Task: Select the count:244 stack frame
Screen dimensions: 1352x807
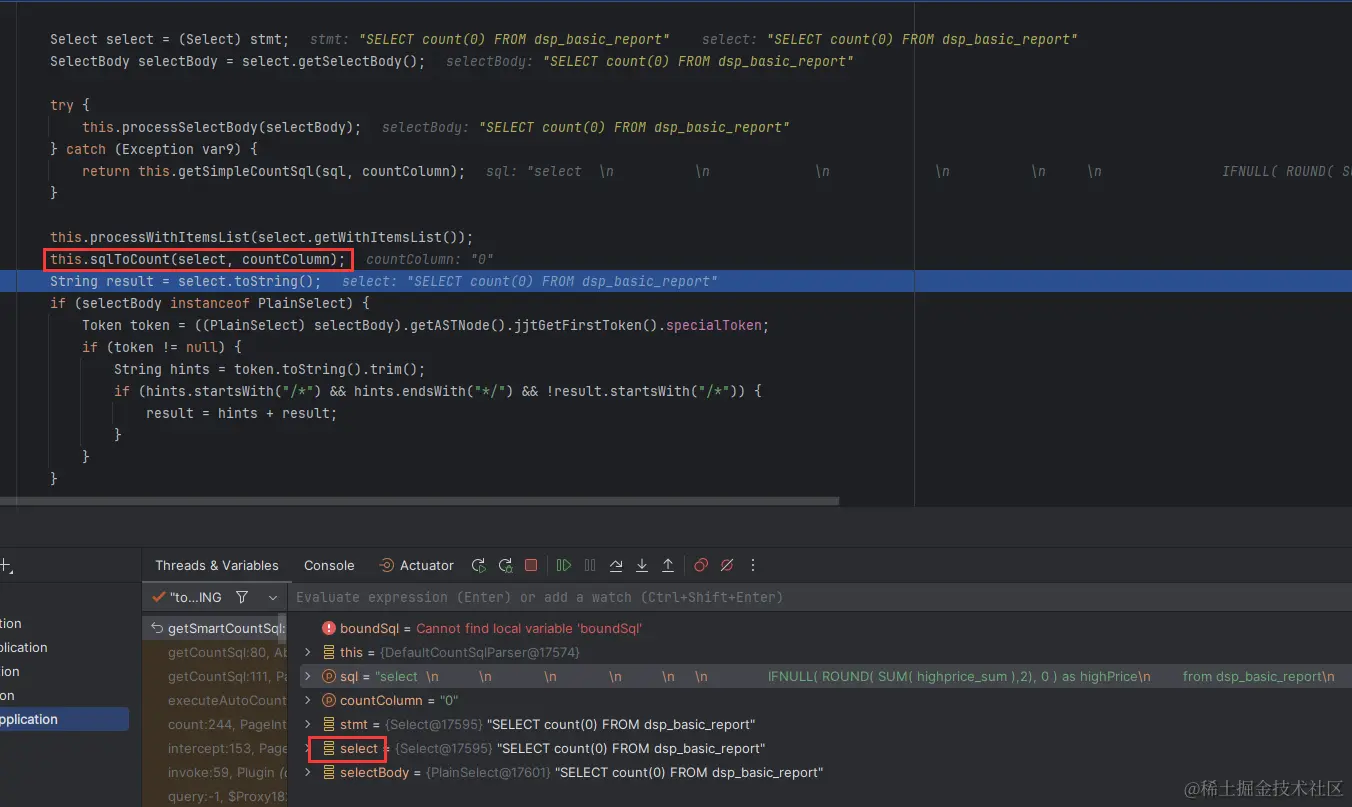Action: (217, 725)
